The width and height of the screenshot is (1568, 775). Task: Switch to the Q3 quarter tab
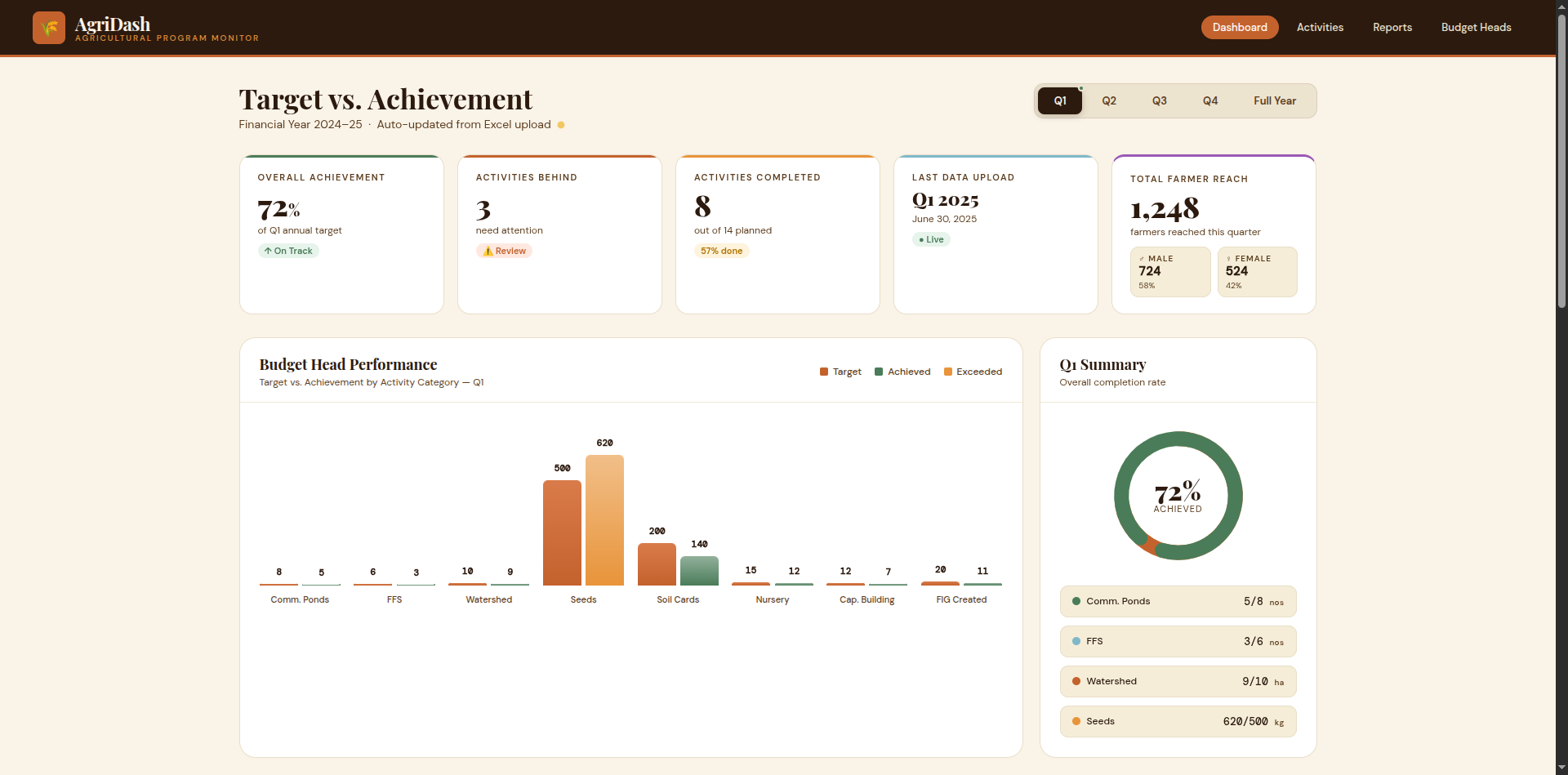tap(1159, 100)
